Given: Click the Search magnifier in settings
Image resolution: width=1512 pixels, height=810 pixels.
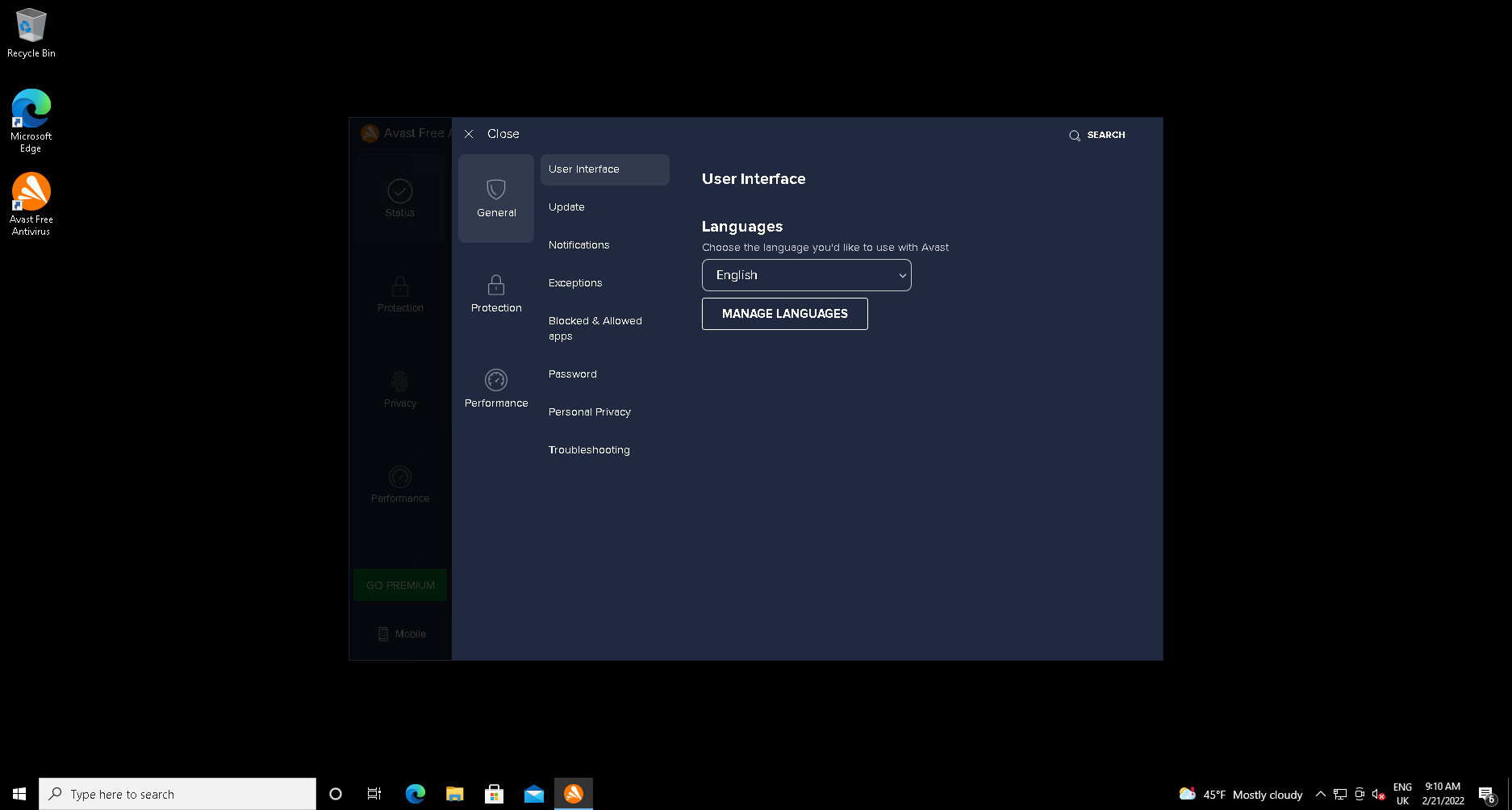Looking at the screenshot, I should click(1075, 136).
